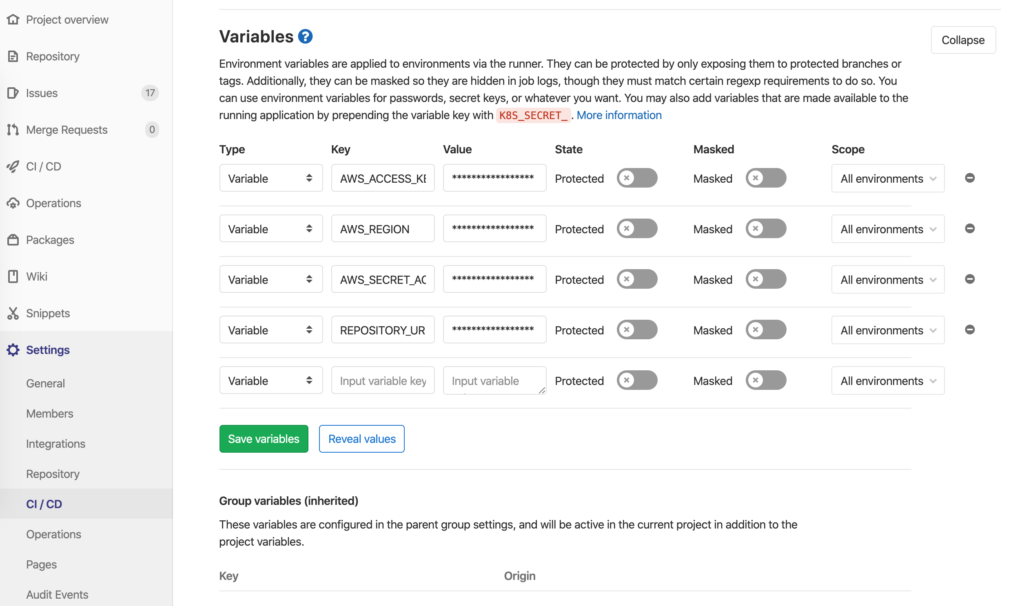Viewport: 1024px width, 606px height.
Task: Open Audit Events settings page
Action: [x=57, y=594]
